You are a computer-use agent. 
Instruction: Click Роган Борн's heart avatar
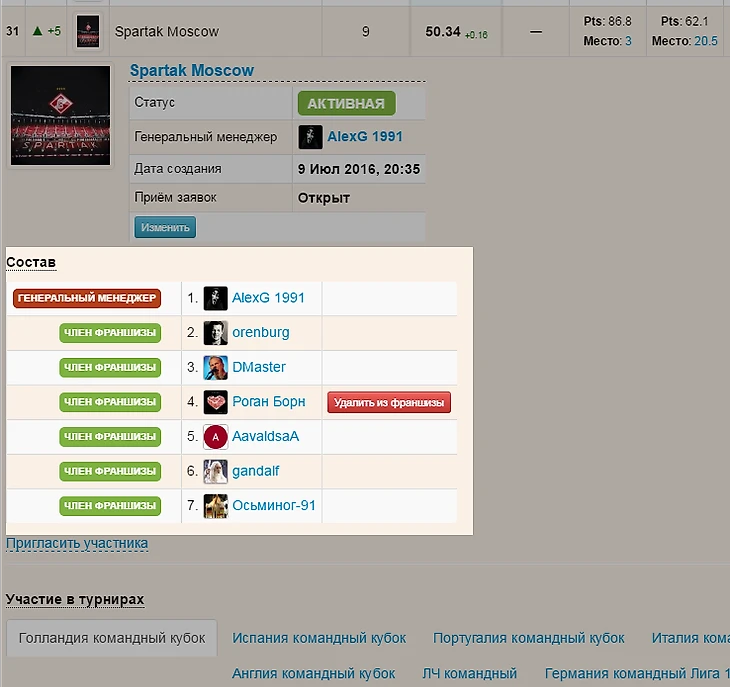point(215,402)
